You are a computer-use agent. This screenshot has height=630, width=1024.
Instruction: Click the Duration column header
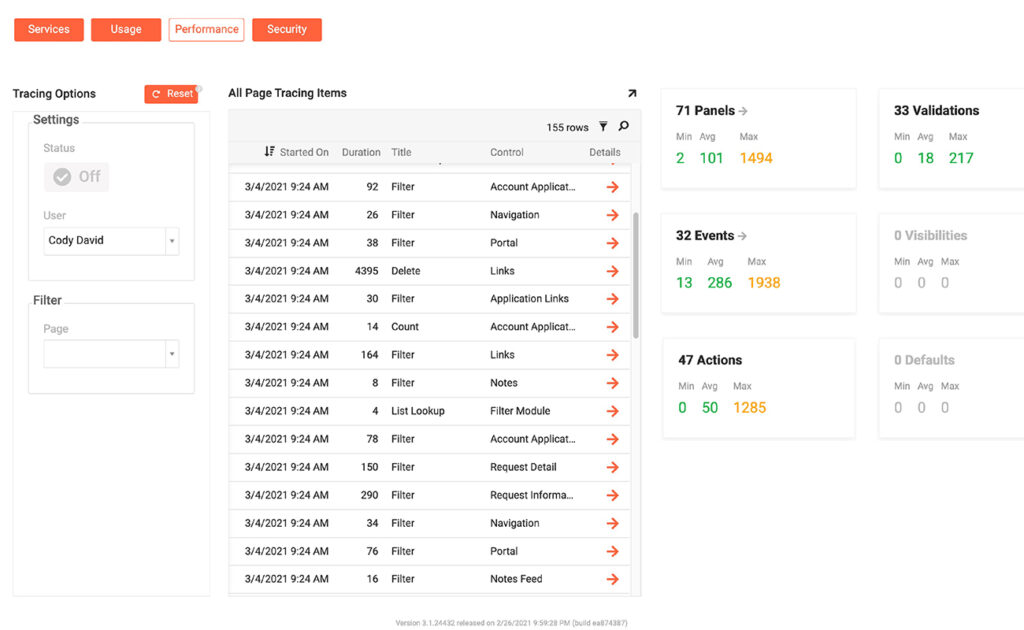coord(361,152)
